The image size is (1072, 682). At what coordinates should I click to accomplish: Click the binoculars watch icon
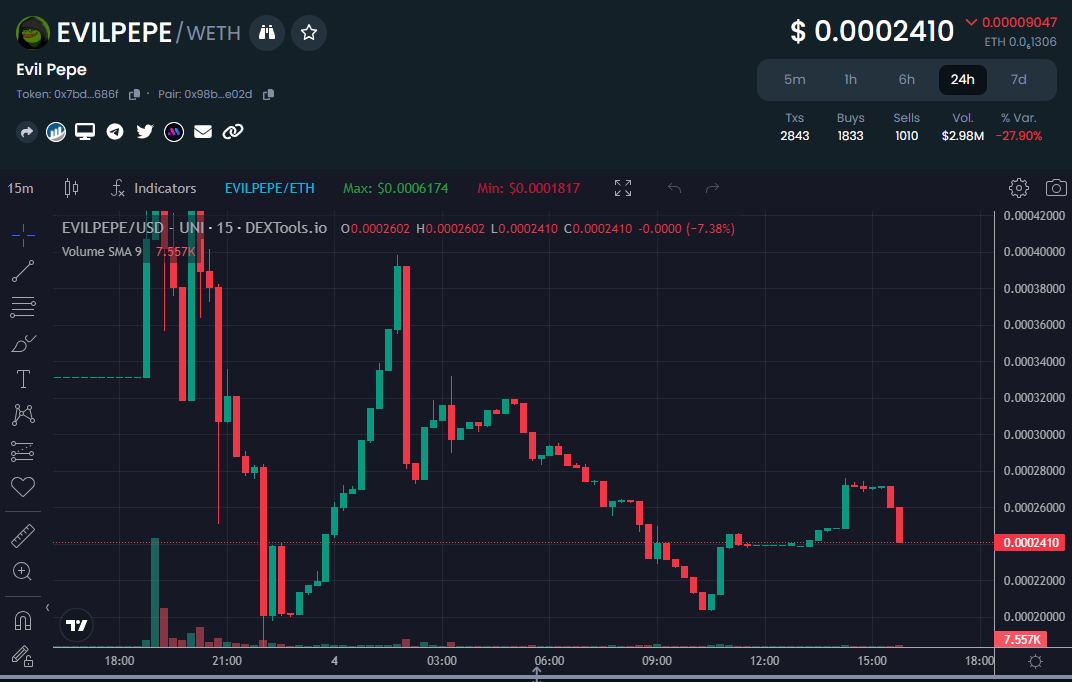tap(267, 32)
